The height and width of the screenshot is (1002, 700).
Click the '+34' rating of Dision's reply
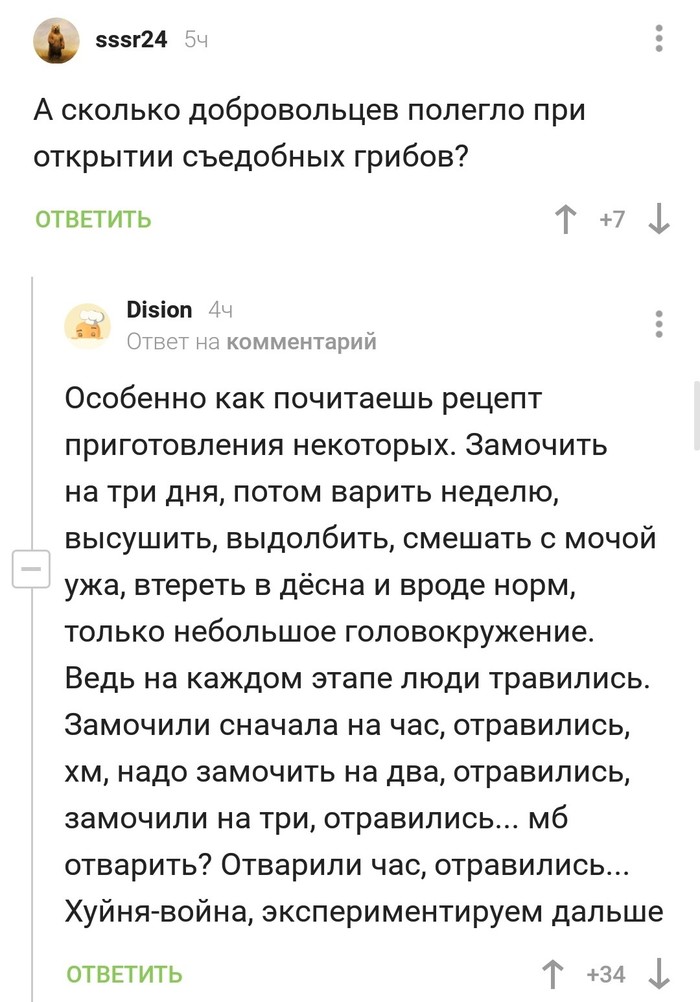click(x=604, y=972)
